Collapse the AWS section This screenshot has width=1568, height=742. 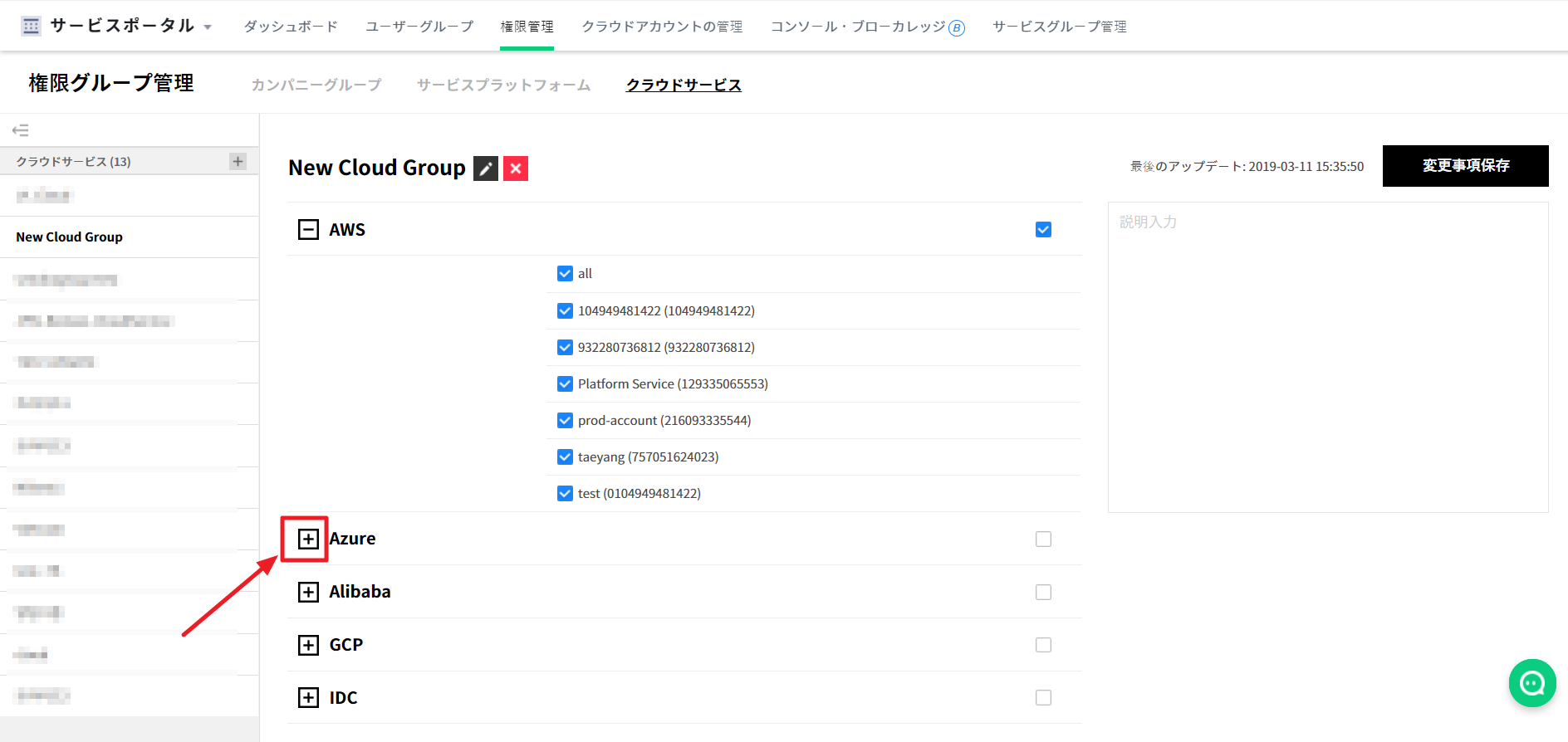tap(308, 230)
